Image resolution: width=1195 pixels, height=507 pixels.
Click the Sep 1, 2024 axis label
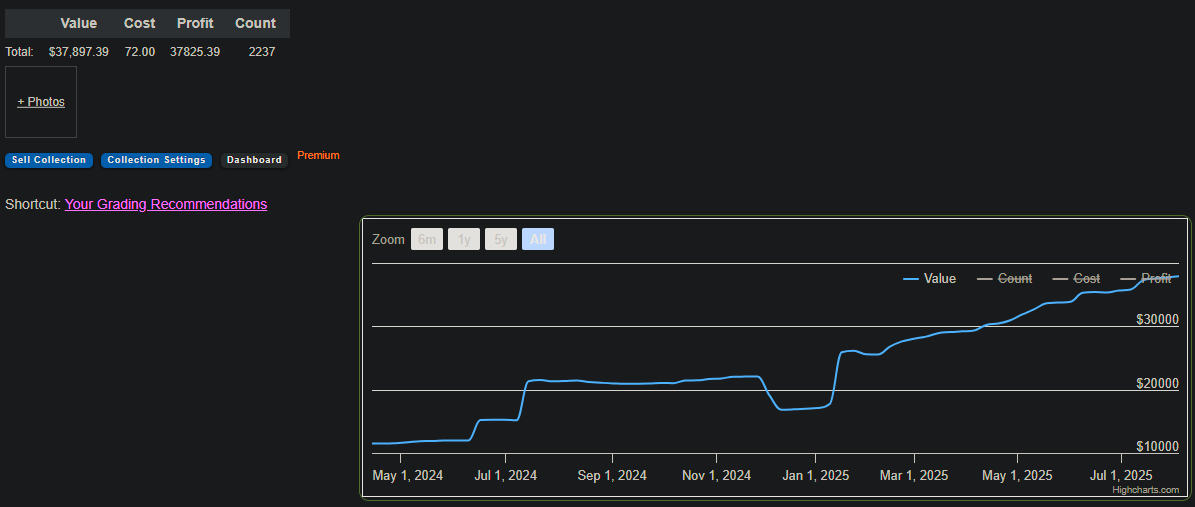(x=612, y=475)
